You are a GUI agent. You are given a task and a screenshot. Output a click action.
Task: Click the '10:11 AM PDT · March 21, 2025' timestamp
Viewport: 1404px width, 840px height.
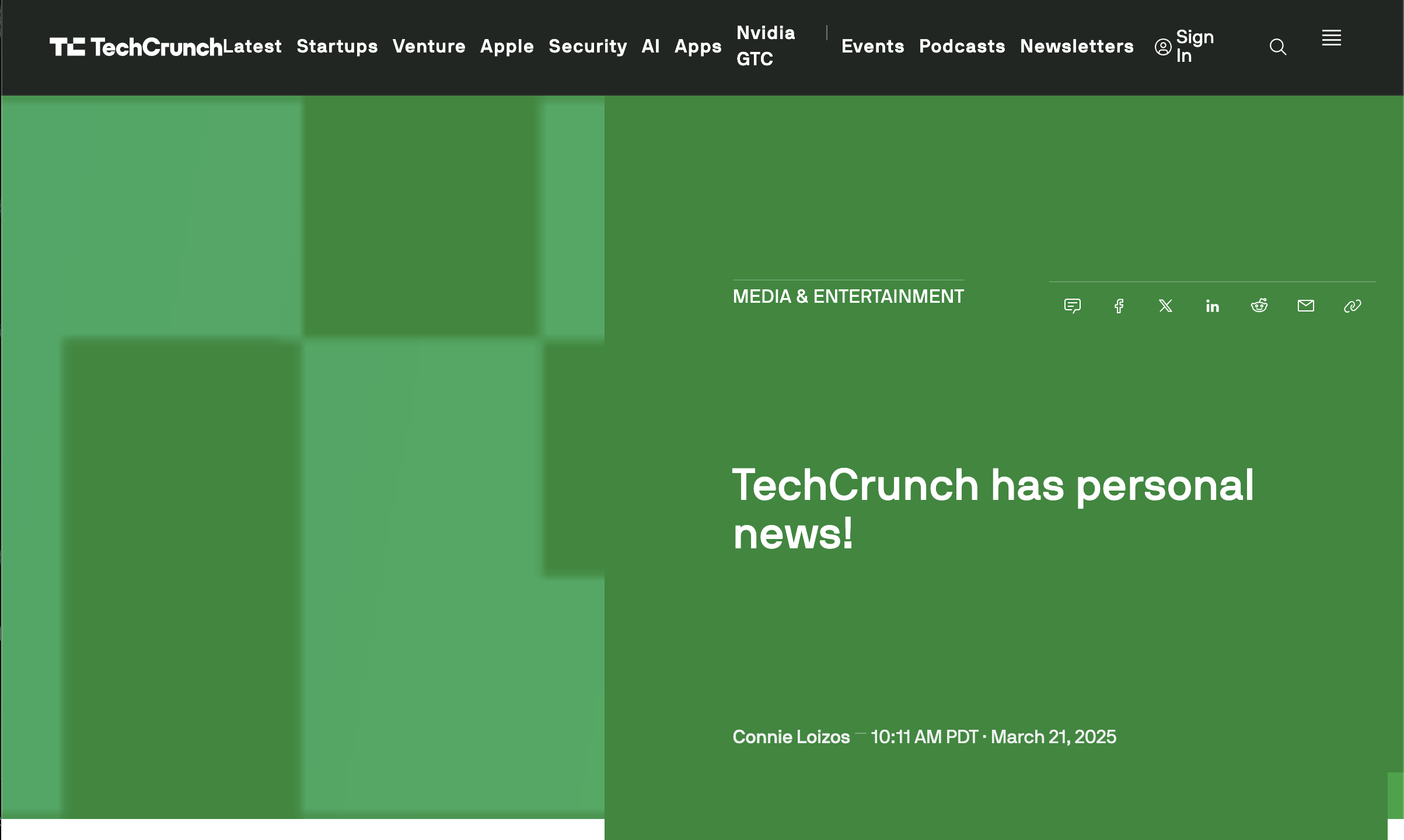[993, 737]
